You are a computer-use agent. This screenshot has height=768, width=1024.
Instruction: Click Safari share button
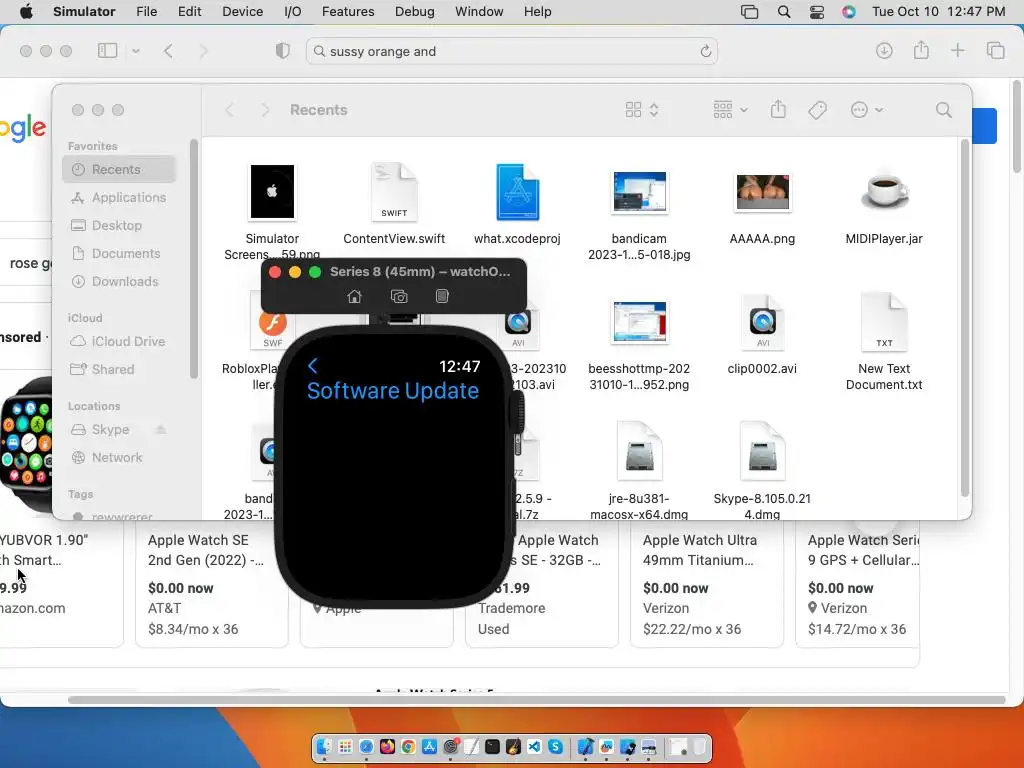(x=921, y=50)
